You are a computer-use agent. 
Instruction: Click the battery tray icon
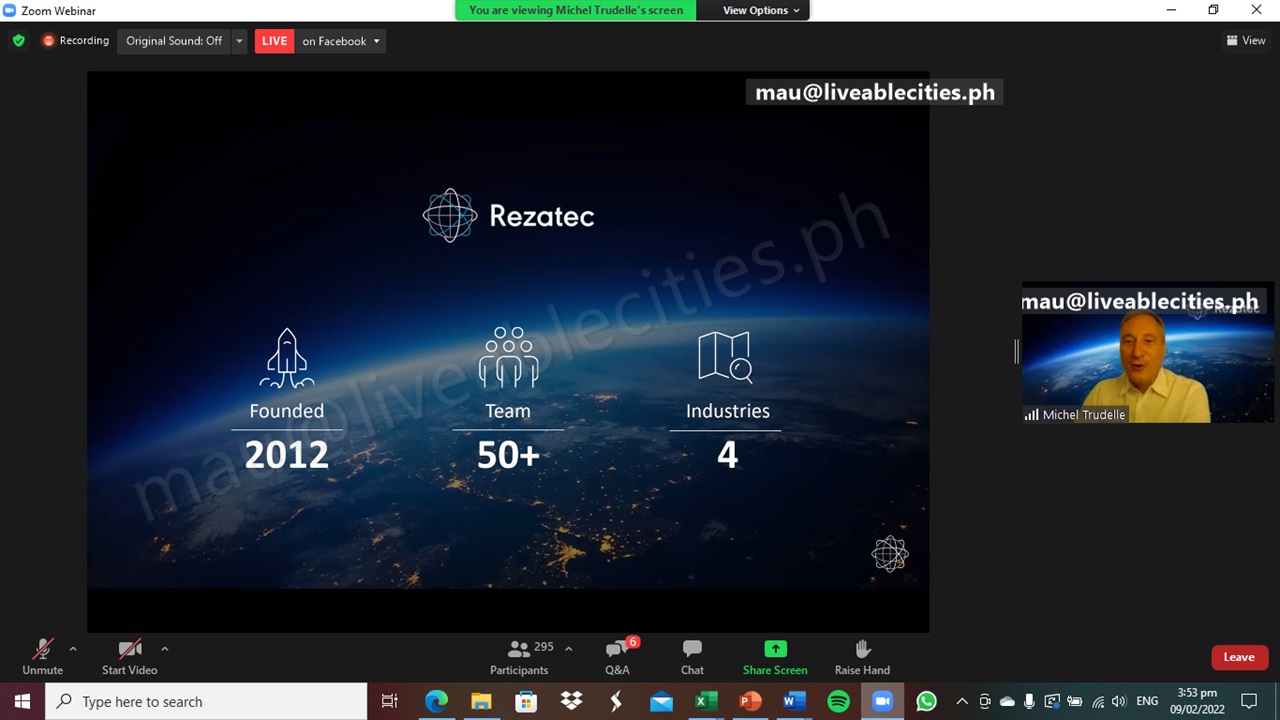[1075, 701]
